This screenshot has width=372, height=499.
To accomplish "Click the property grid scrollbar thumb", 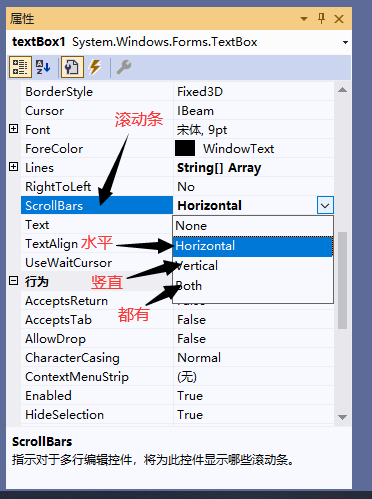I will tap(342, 280).
